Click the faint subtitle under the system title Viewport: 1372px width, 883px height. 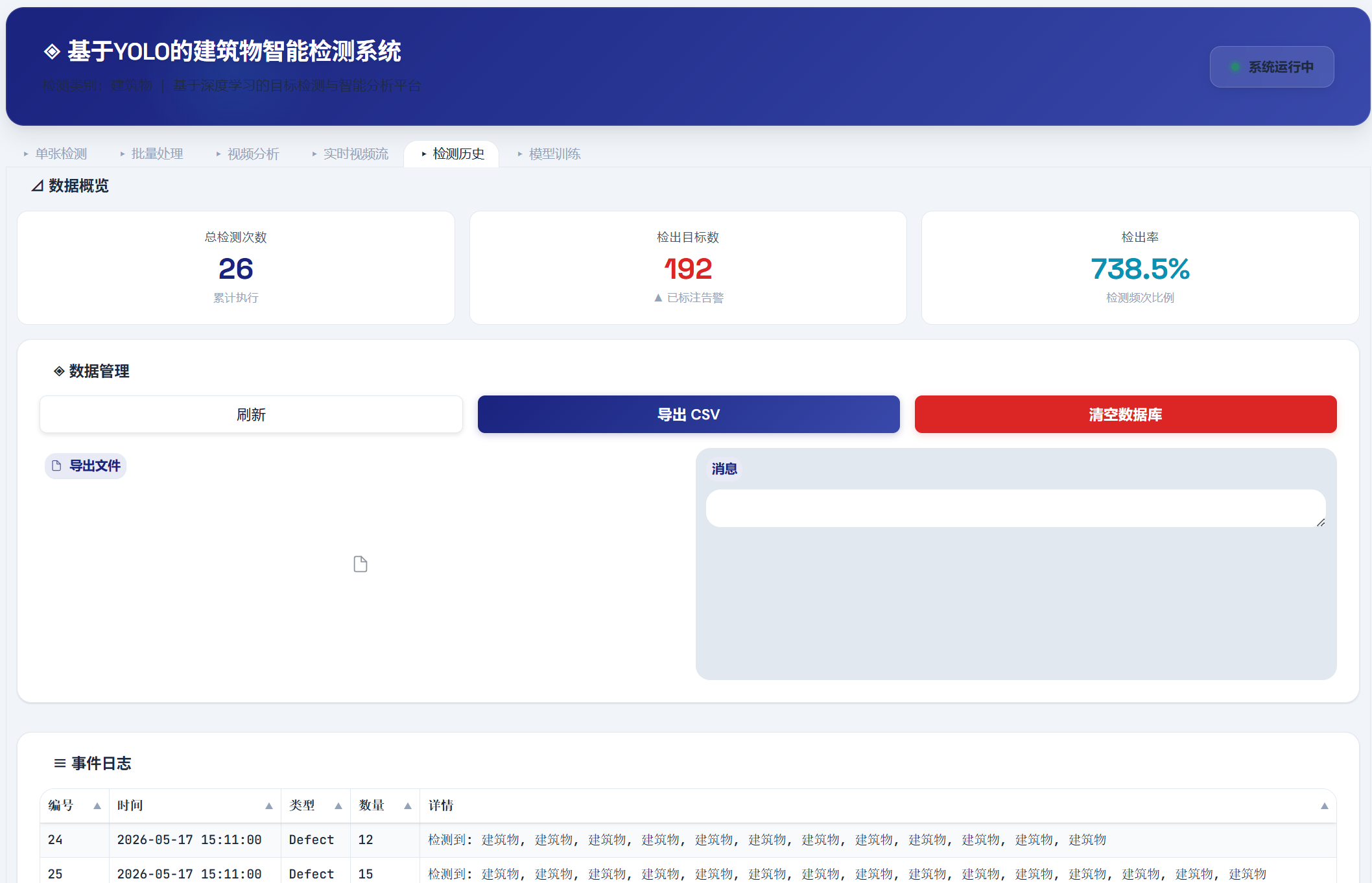[x=231, y=86]
